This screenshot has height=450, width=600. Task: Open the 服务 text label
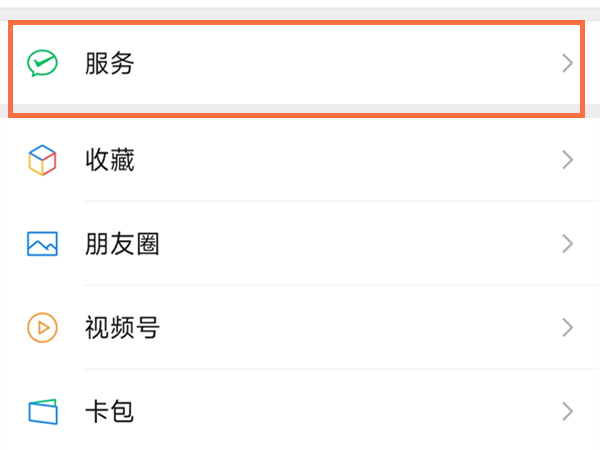click(110, 64)
